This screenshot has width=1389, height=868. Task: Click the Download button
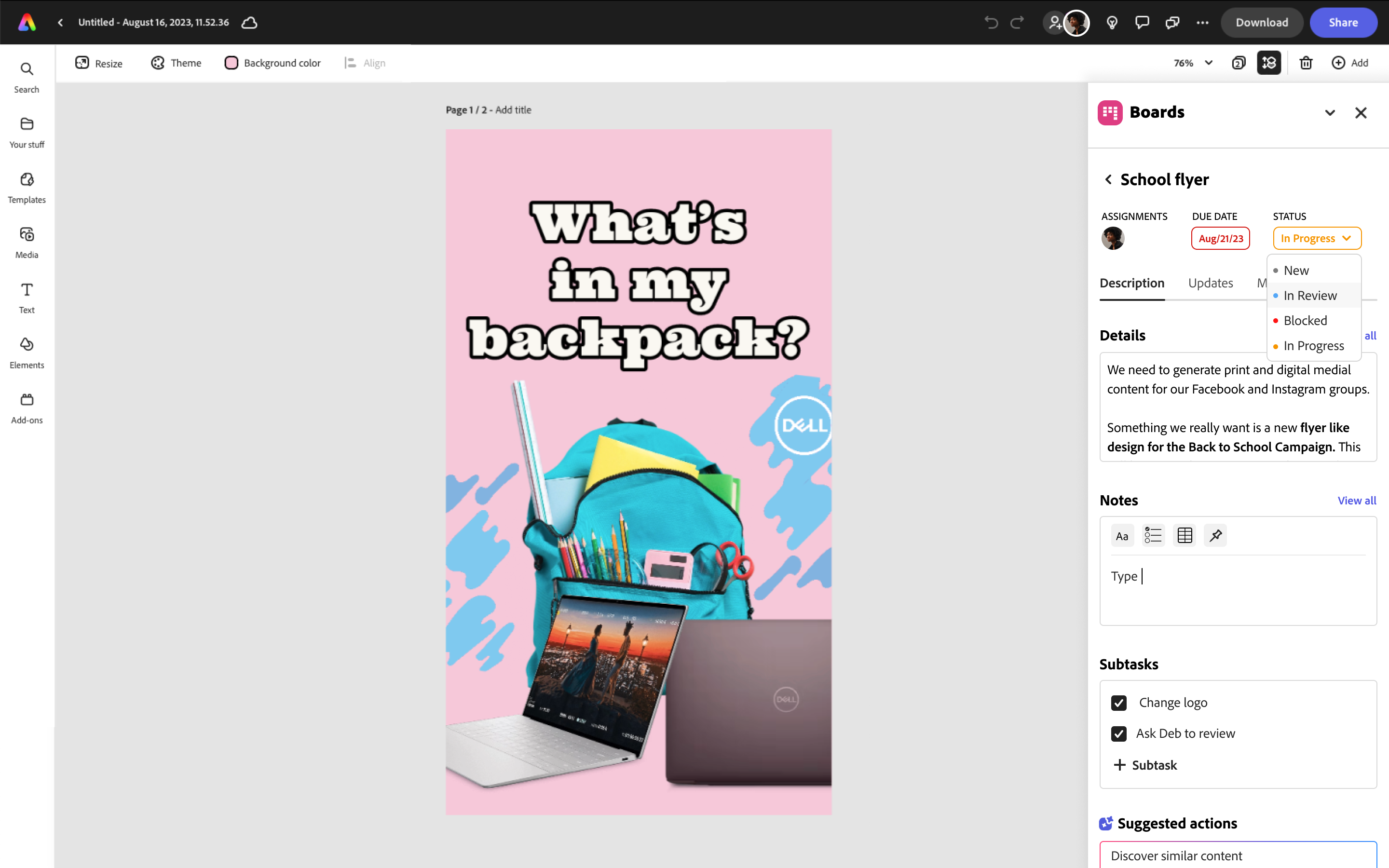(1262, 22)
